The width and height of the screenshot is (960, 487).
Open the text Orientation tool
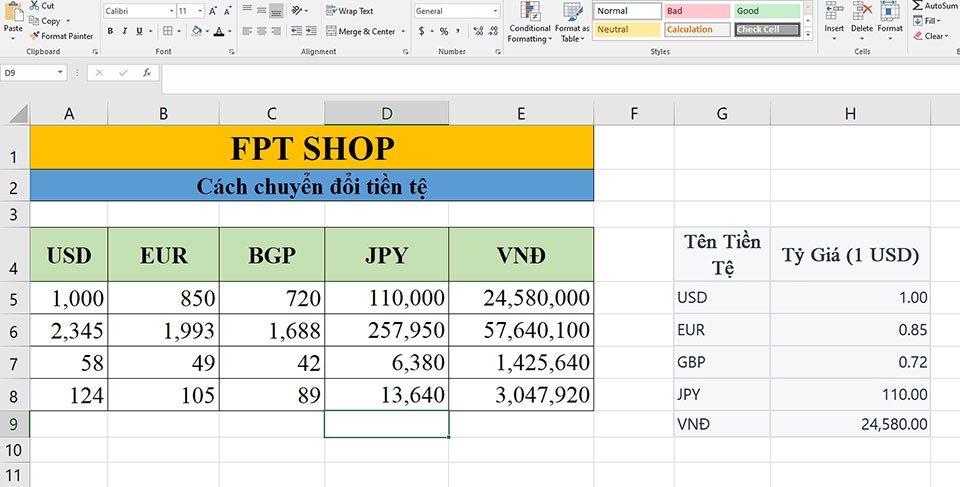[297, 10]
